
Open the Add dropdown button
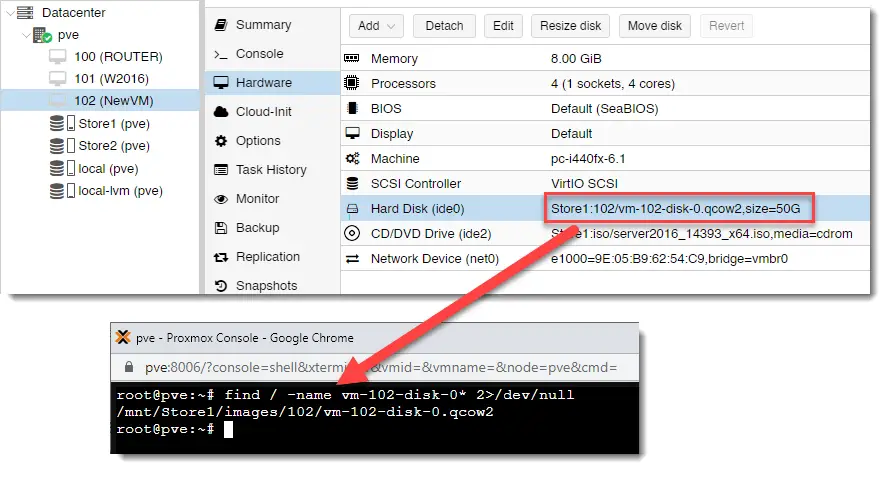[x=376, y=26]
